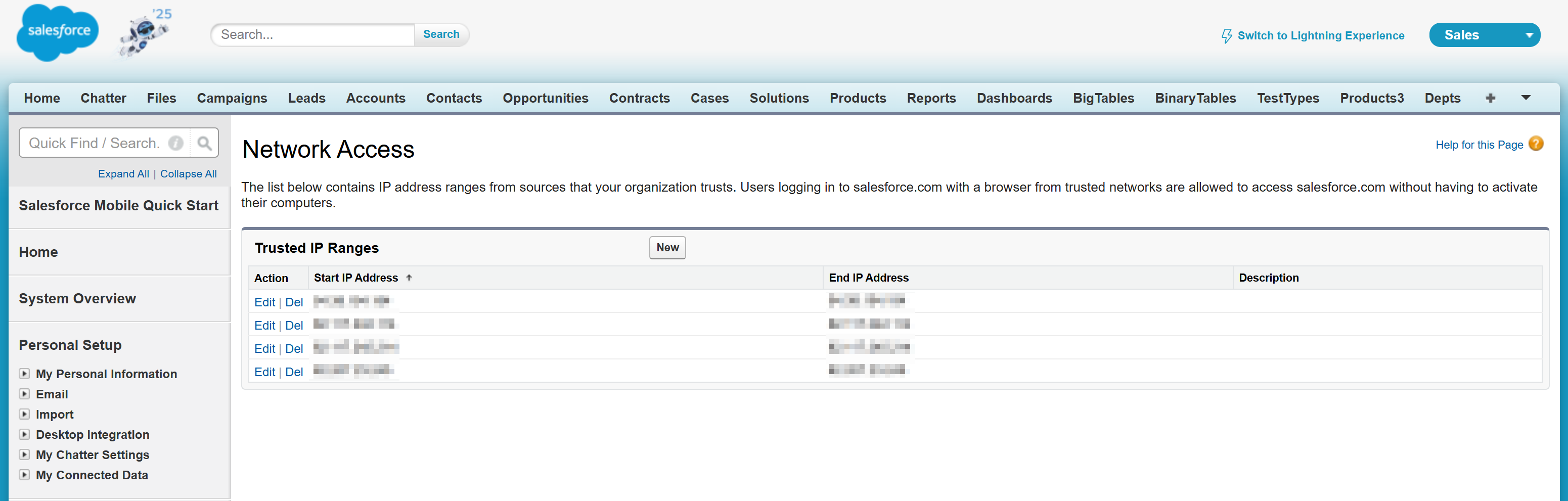Screen dimensions: 1568x501
Task: Open the Reports tab
Action: coord(931,98)
